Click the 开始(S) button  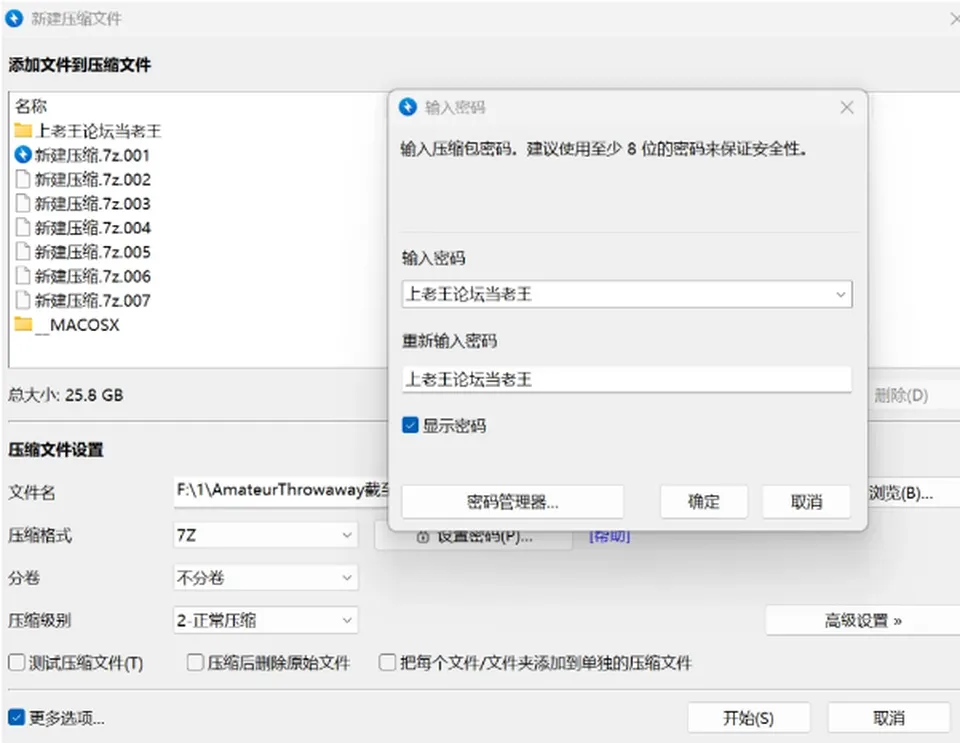click(x=748, y=717)
